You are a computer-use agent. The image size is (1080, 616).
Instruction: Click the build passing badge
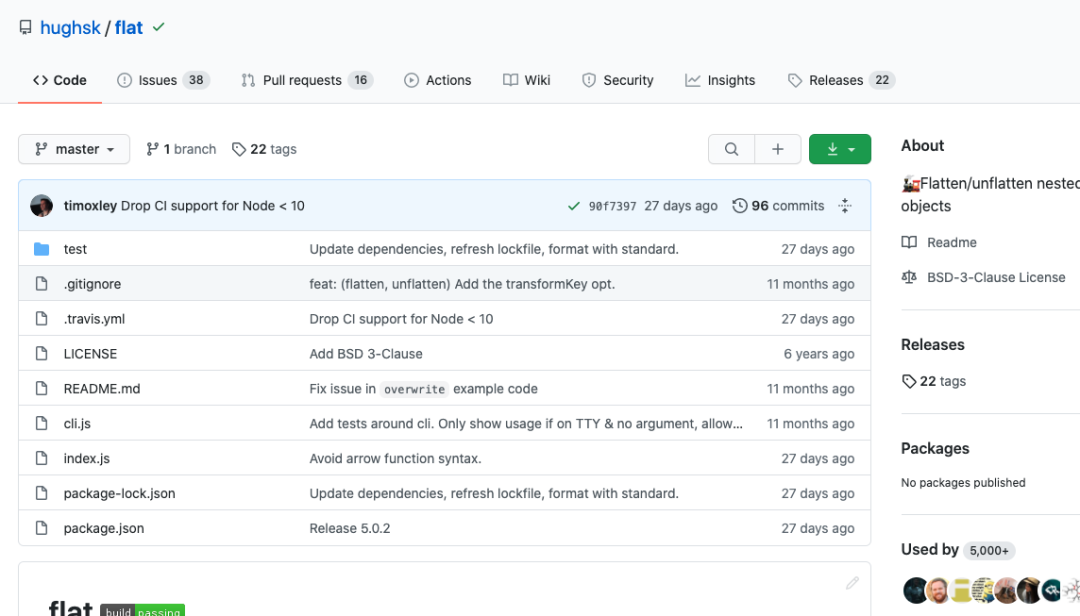(x=142, y=609)
